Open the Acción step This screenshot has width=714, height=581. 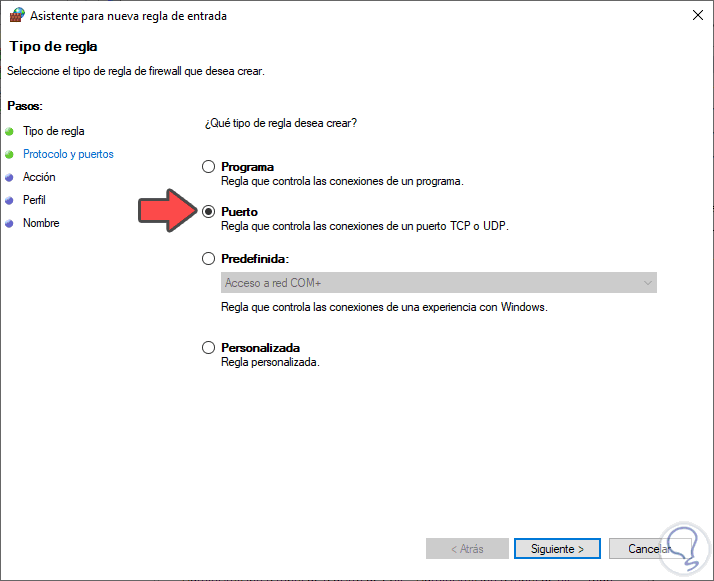39,177
